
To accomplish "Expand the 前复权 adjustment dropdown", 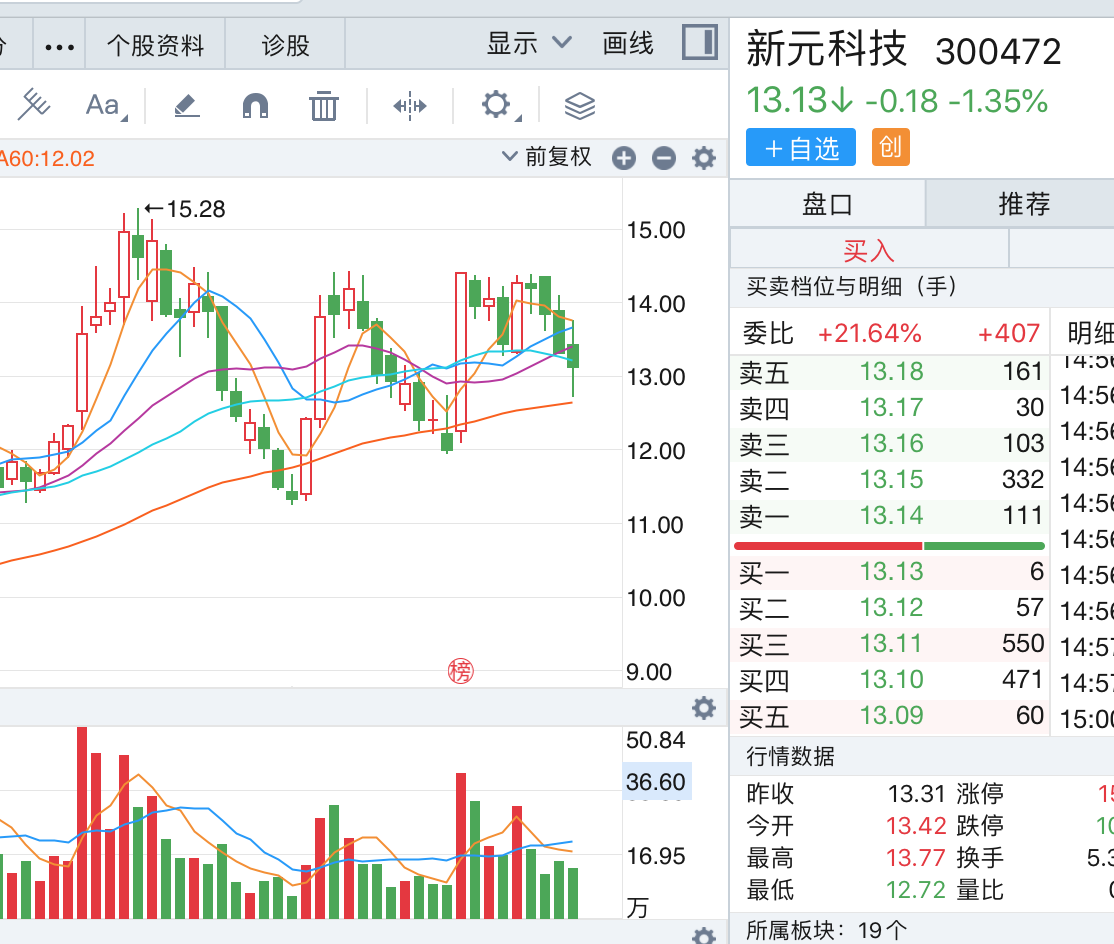I will click(547, 157).
